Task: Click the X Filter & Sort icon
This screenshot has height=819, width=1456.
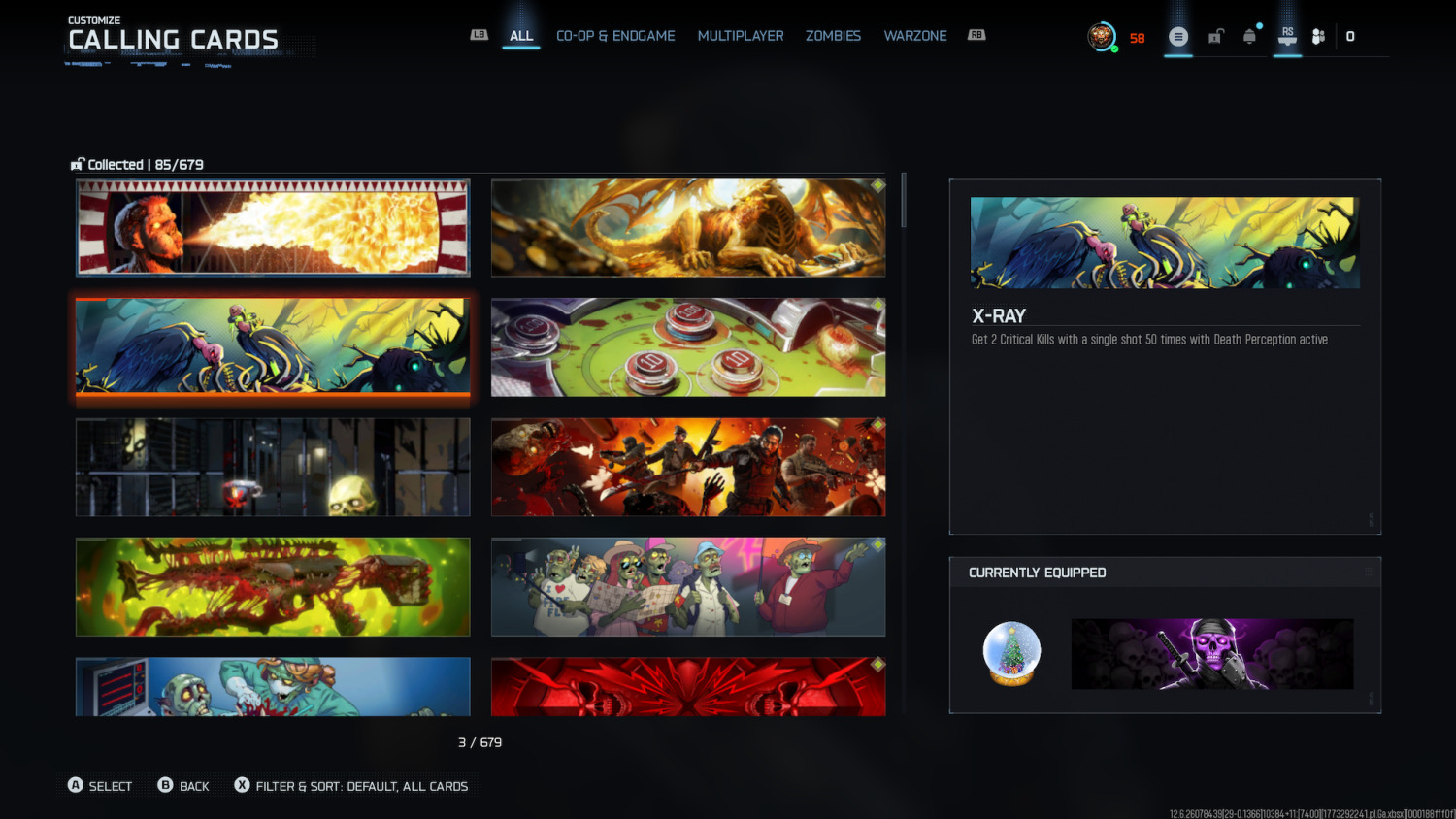Action: pyautogui.click(x=243, y=785)
